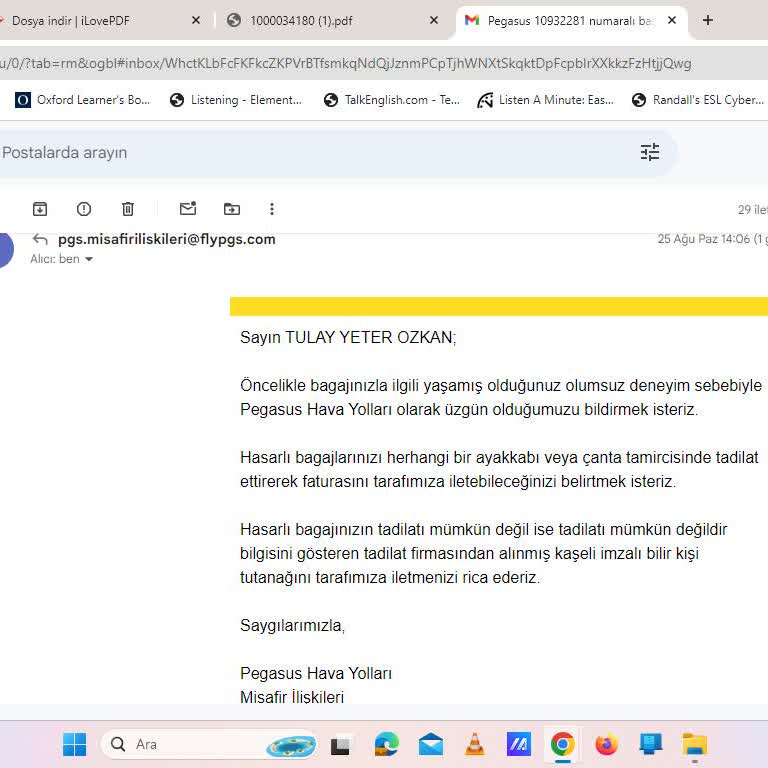Open the Mail app in taskbar

[x=431, y=744]
